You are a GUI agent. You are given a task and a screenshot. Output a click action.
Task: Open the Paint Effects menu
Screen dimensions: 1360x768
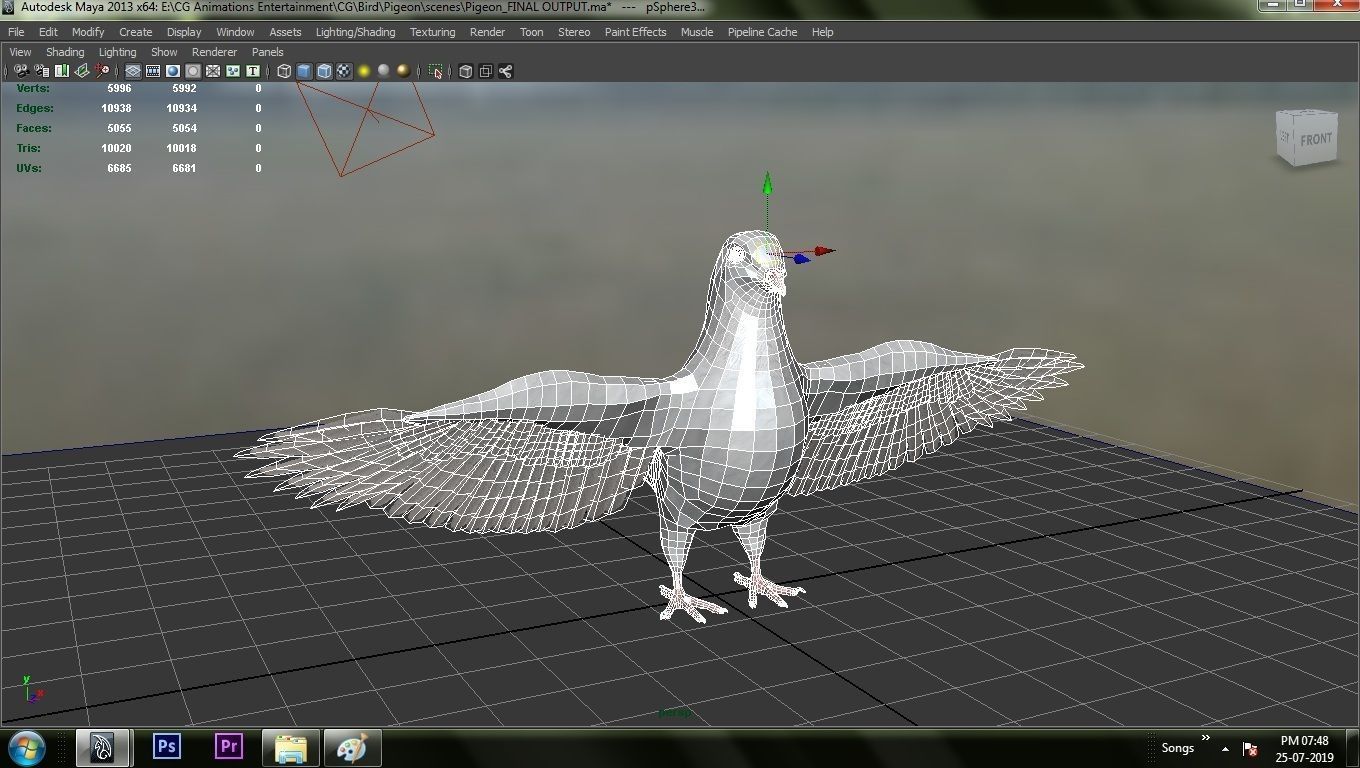click(635, 32)
